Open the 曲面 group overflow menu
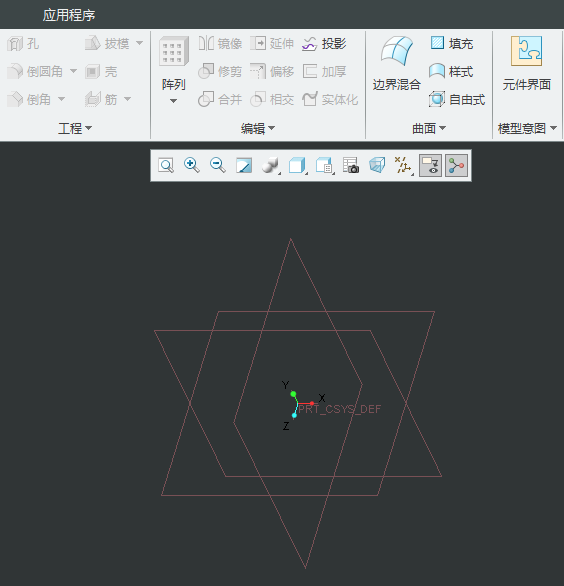The height and width of the screenshot is (586, 564). click(429, 129)
